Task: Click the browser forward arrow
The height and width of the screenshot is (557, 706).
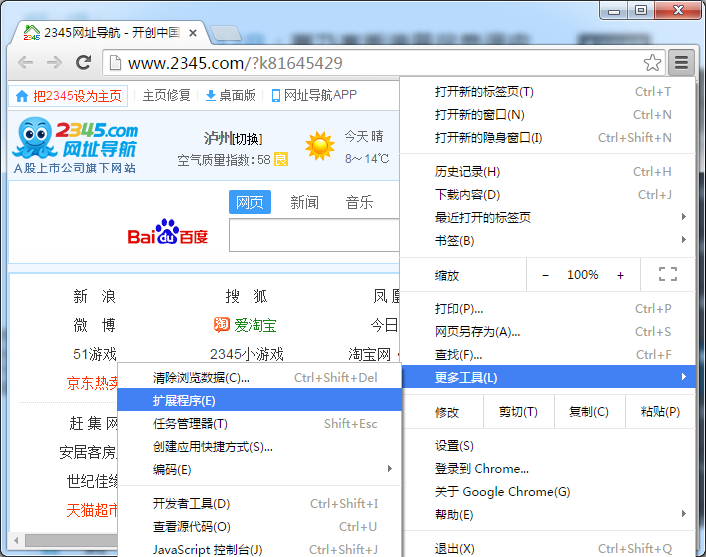Action: pos(54,63)
